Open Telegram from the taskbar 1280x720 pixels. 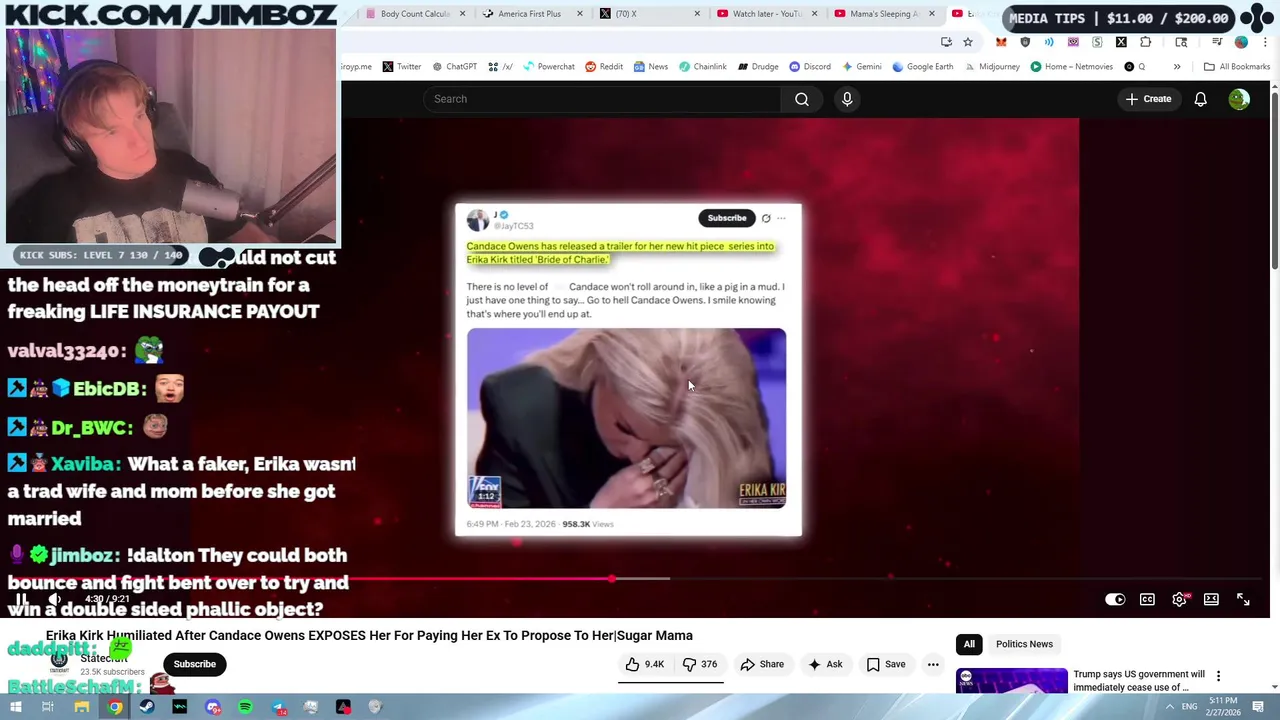pos(278,707)
